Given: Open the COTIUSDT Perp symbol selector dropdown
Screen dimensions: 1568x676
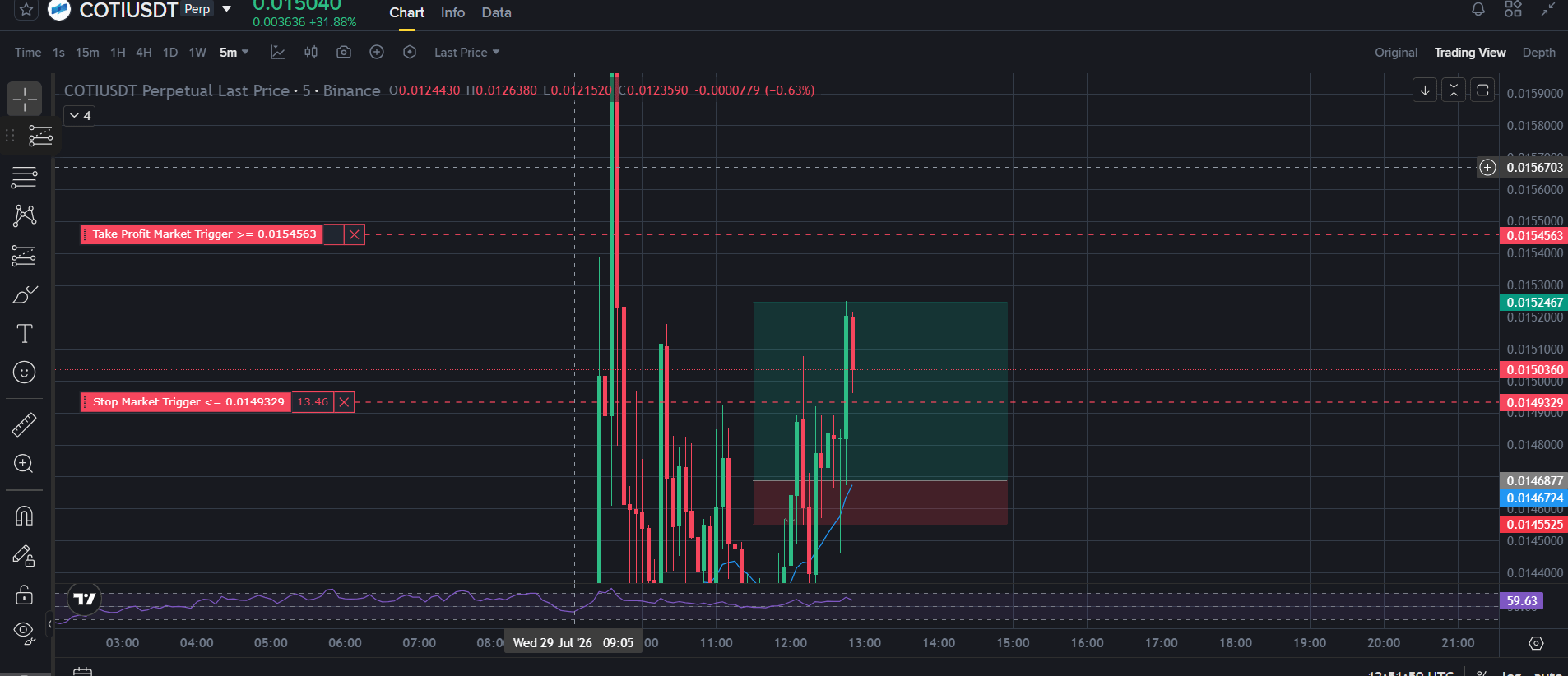Looking at the screenshot, I should (226, 9).
